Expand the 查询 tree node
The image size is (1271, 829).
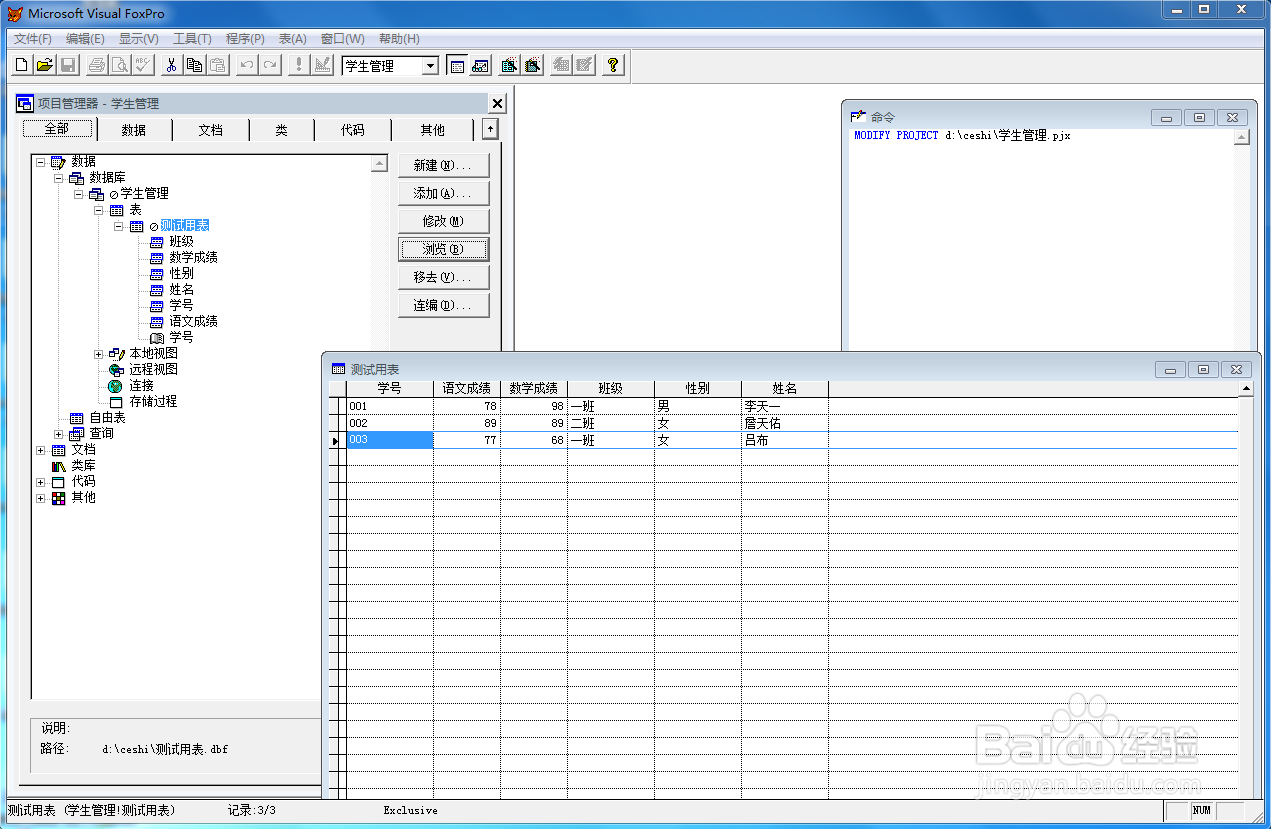point(59,433)
